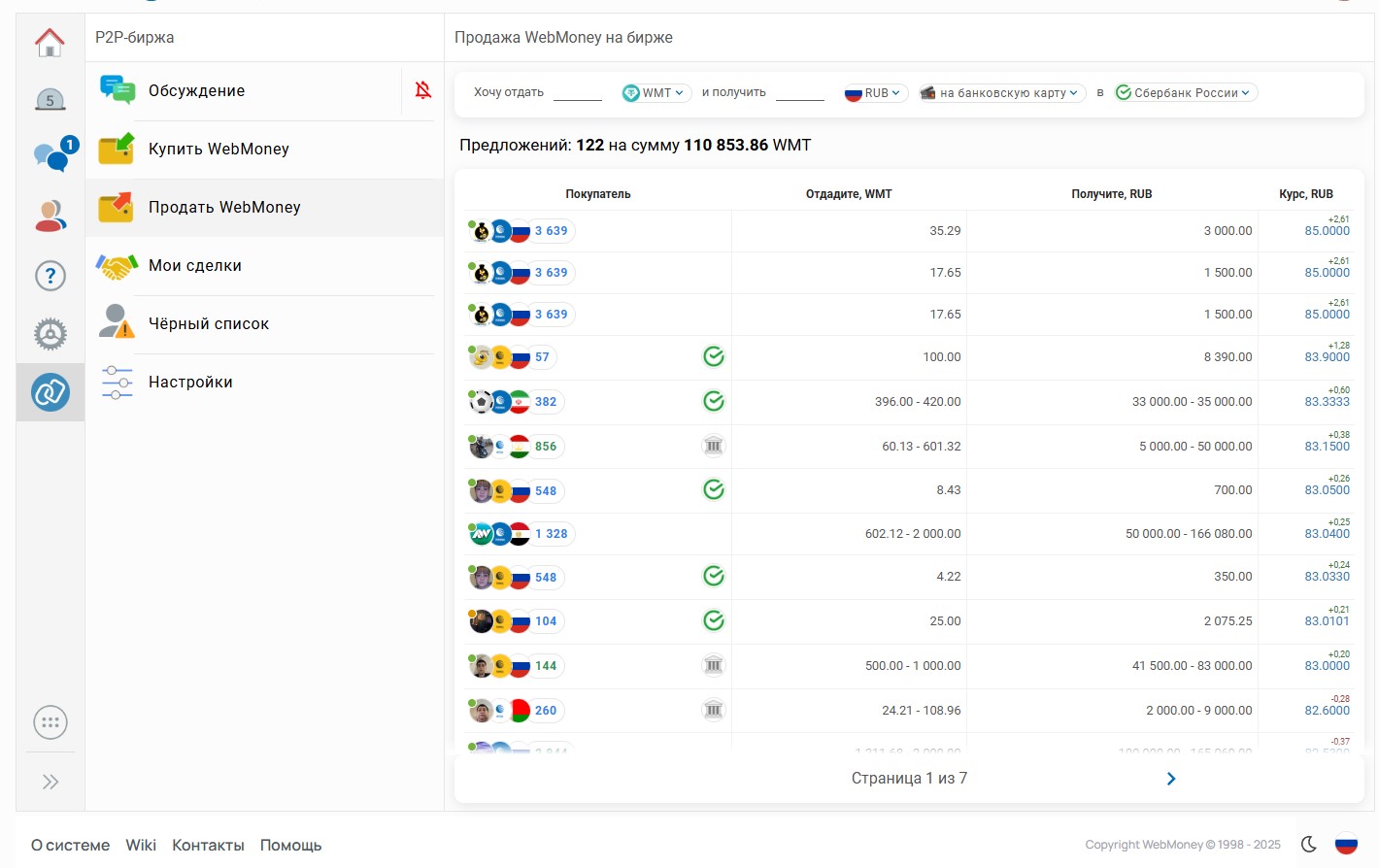Open the 83.0400 rate offer

tap(1327, 534)
